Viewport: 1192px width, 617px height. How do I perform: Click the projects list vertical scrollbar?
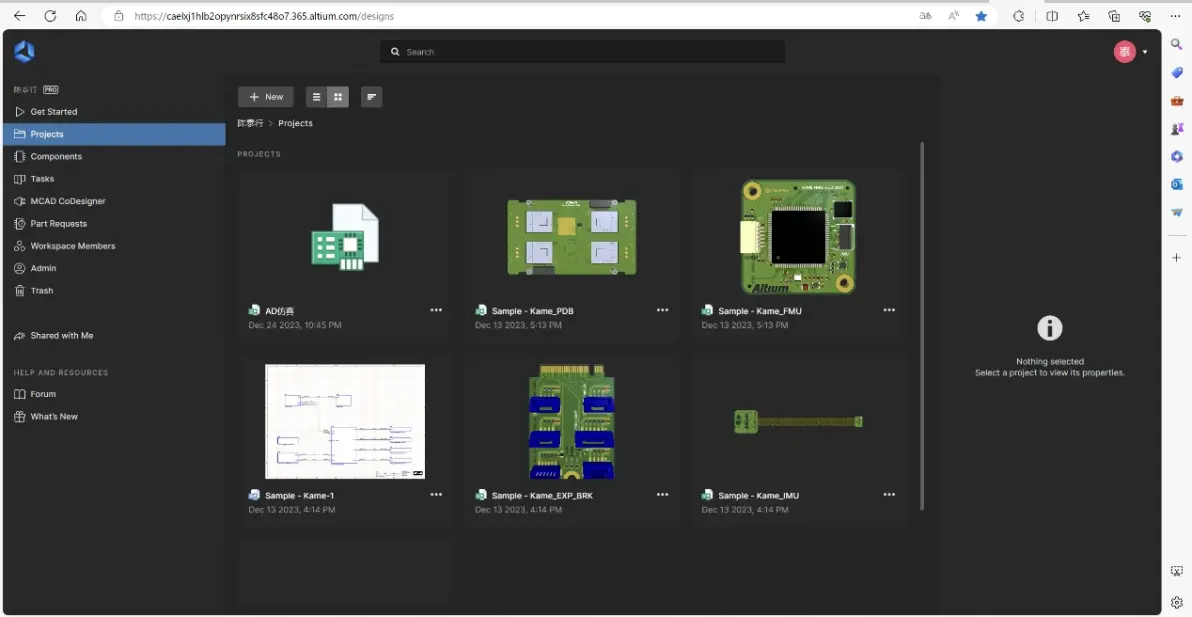tap(923, 325)
